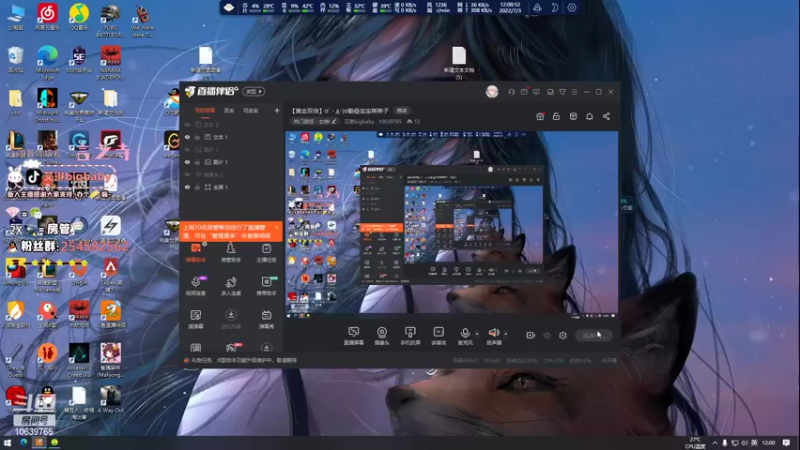Expand the microphone options arrow
Viewport: 800px width, 450px height.
click(x=477, y=334)
